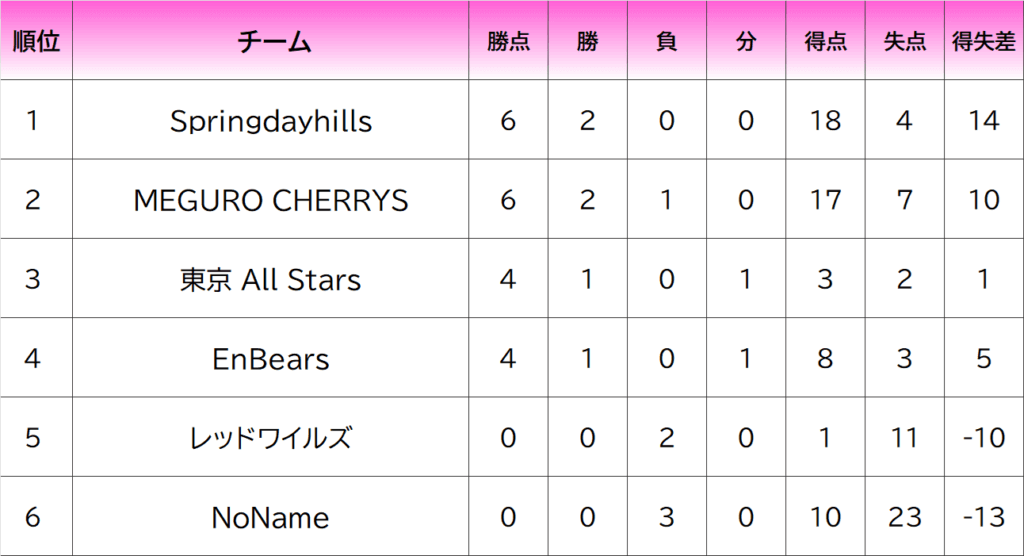Select the -10 goal difference cell
Image resolution: width=1024 pixels, height=556 pixels.
tap(984, 438)
